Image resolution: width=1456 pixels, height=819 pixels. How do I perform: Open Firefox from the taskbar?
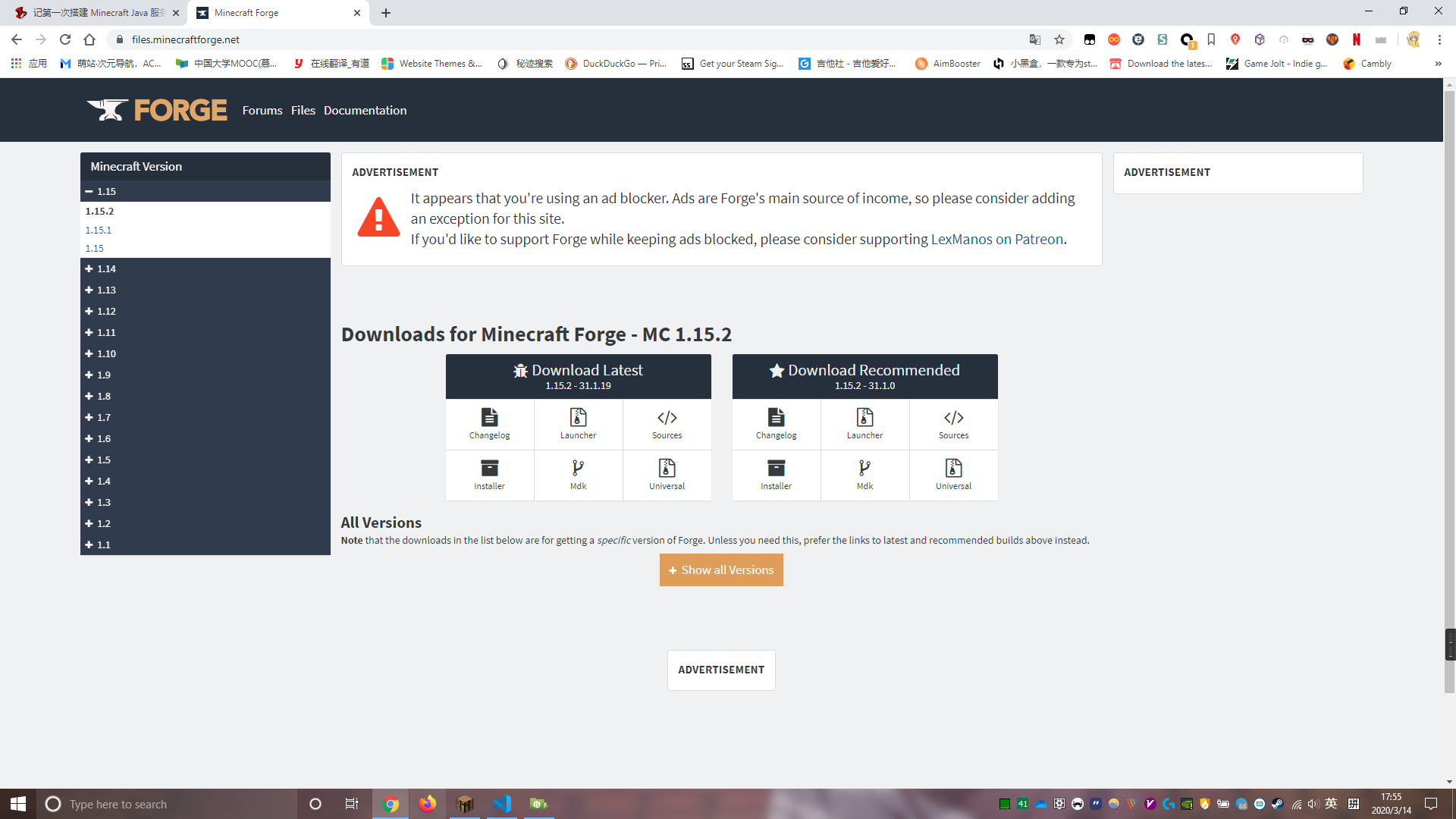click(x=428, y=804)
